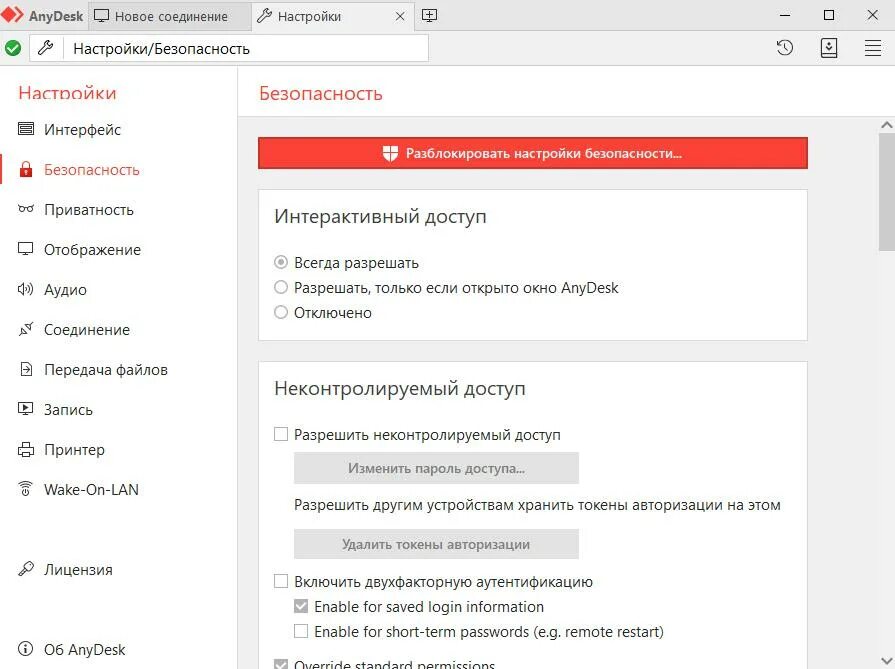Open Об AnyDesk section
Image resolution: width=895 pixels, height=669 pixels.
coord(84,649)
